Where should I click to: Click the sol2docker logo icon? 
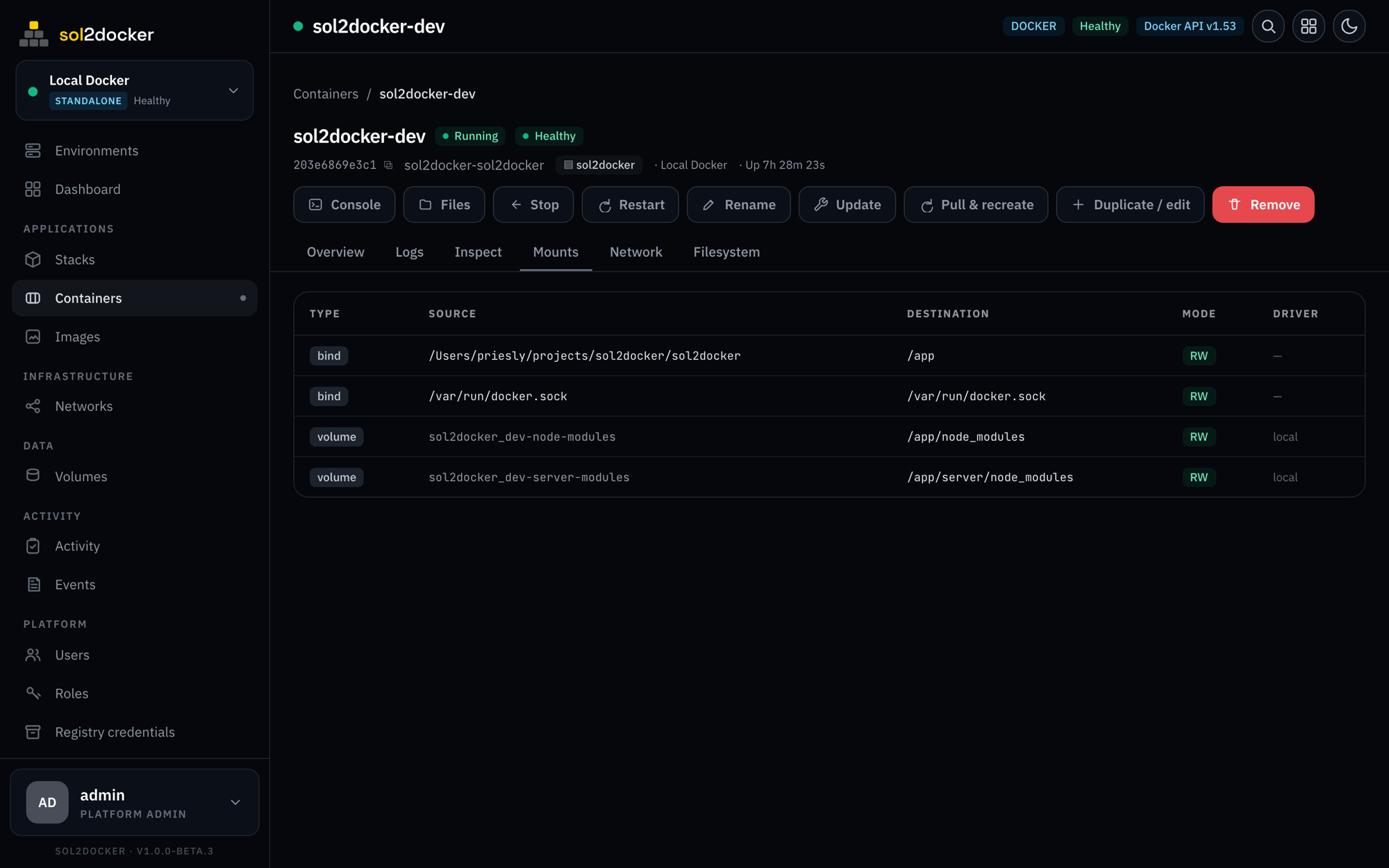(x=33, y=34)
